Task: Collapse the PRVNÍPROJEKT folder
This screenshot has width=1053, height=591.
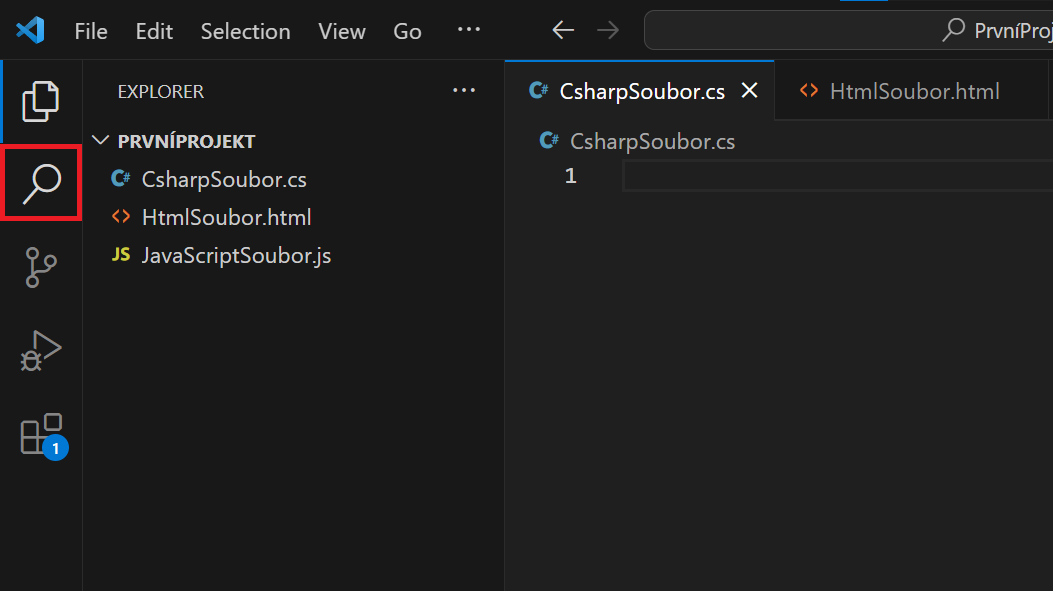Action: click(x=99, y=141)
